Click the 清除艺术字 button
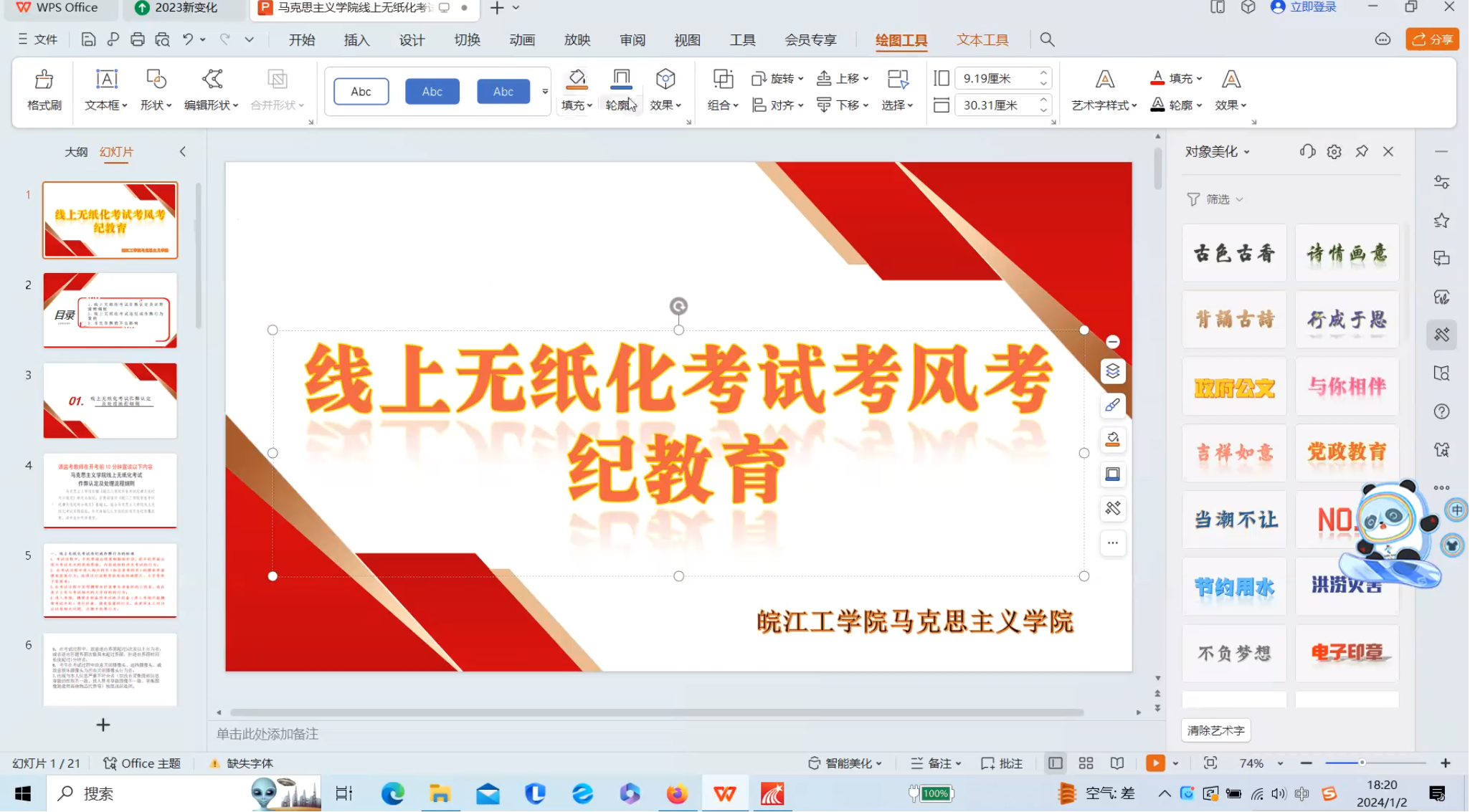Image resolution: width=1470 pixels, height=812 pixels. 1215,730
